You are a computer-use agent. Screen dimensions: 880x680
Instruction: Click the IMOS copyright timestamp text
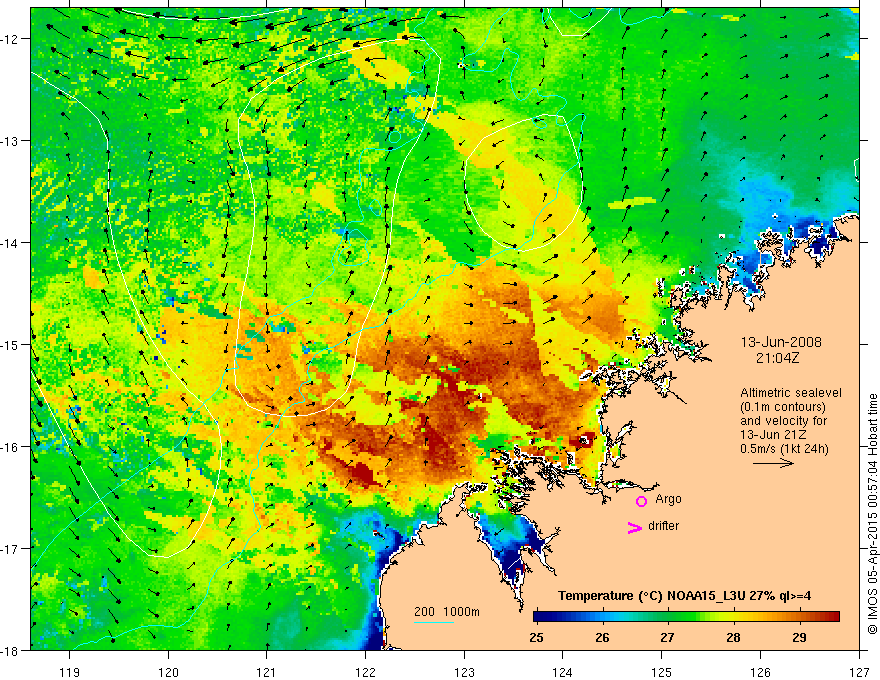pyautogui.click(x=872, y=514)
